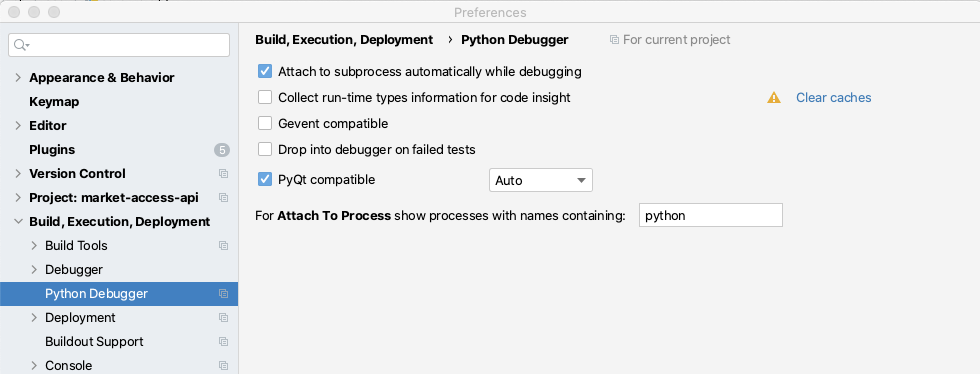Expand the Editor section
Screen dimensions: 980x374
click(18, 126)
